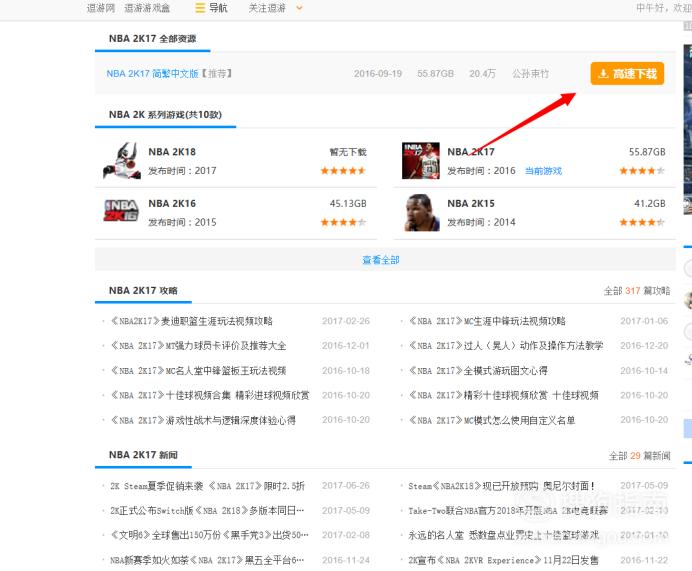Click the 45.13GB size for NBA 2K16
The height and width of the screenshot is (571, 692).
(348, 203)
